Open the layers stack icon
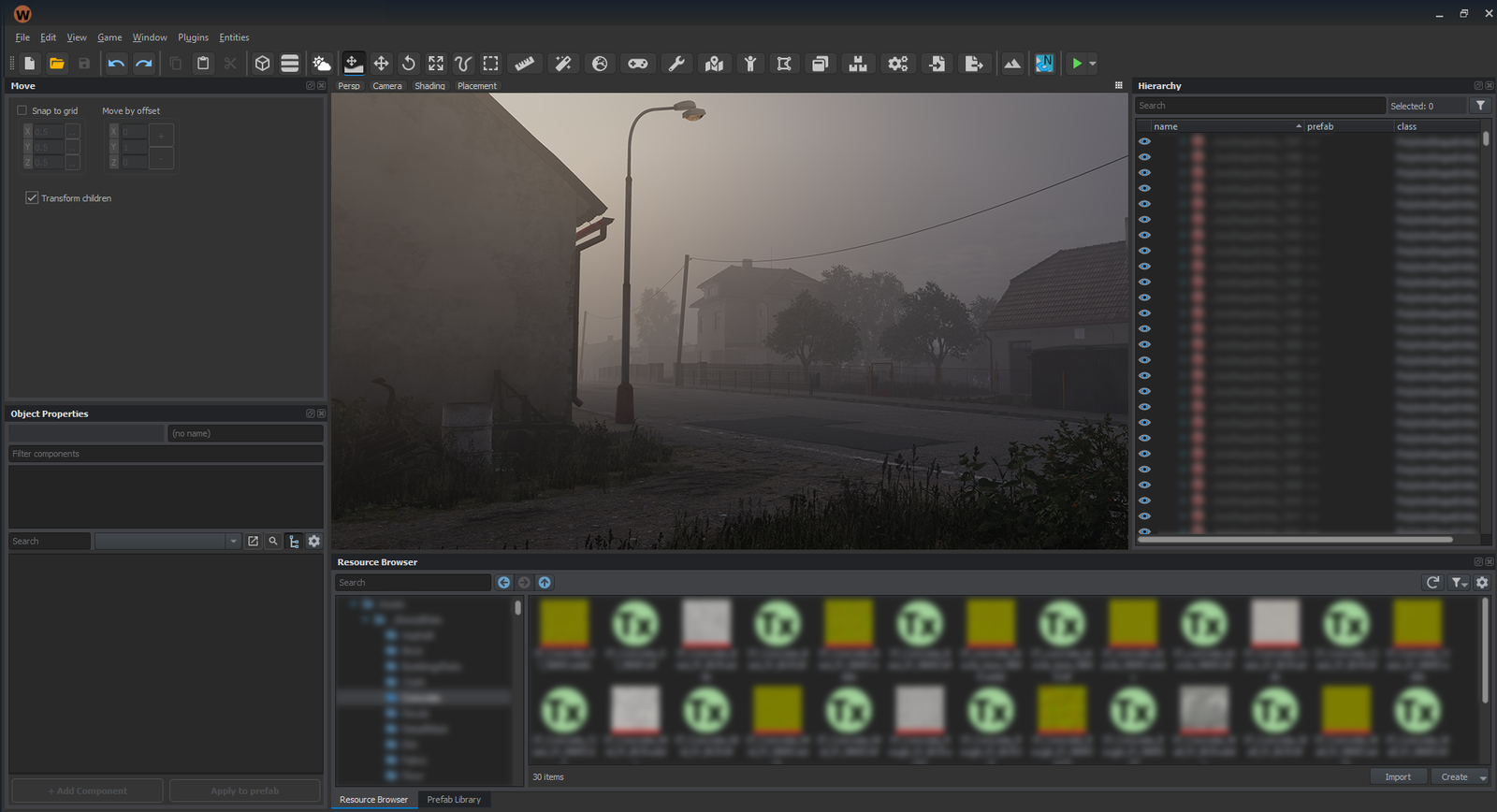This screenshot has height=812, width=1497. [x=290, y=64]
